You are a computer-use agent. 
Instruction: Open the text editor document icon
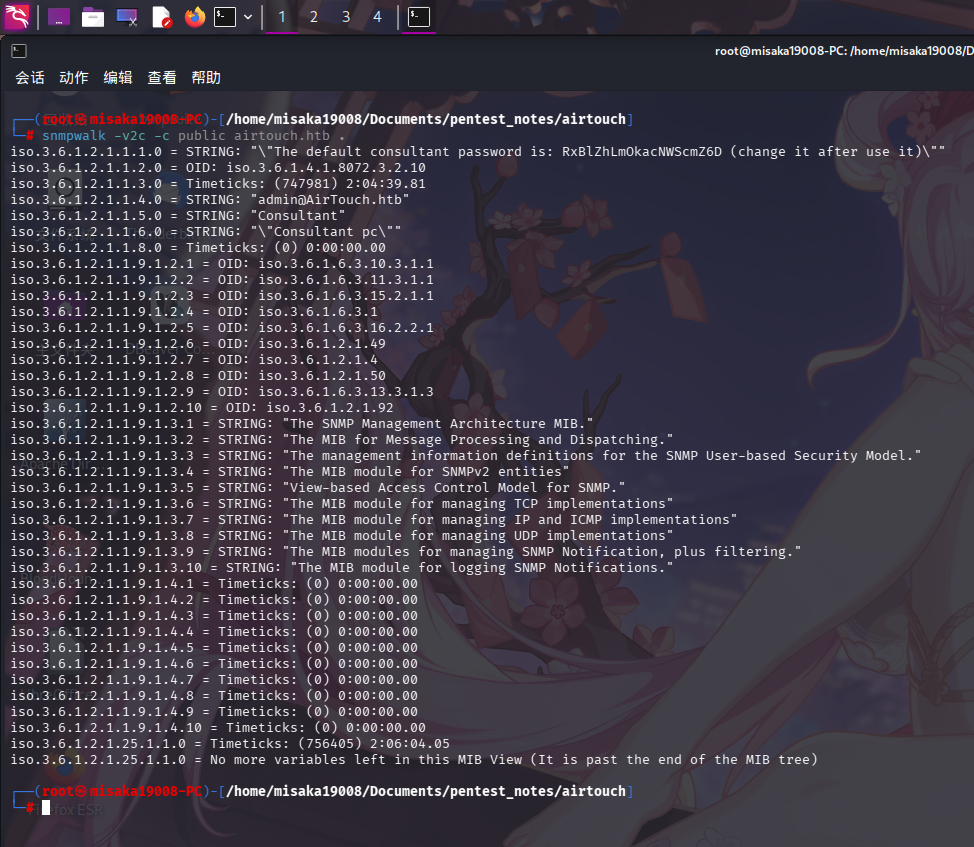pyautogui.click(x=162, y=17)
